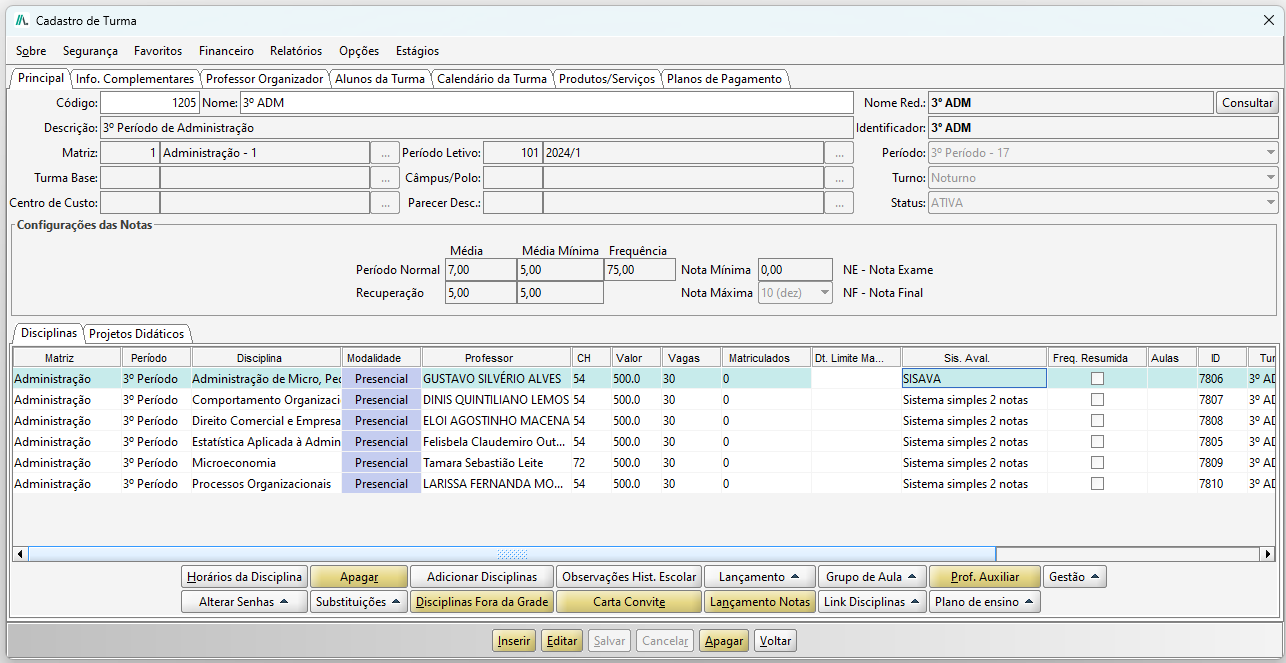Open the Estágios menu

coord(417,51)
